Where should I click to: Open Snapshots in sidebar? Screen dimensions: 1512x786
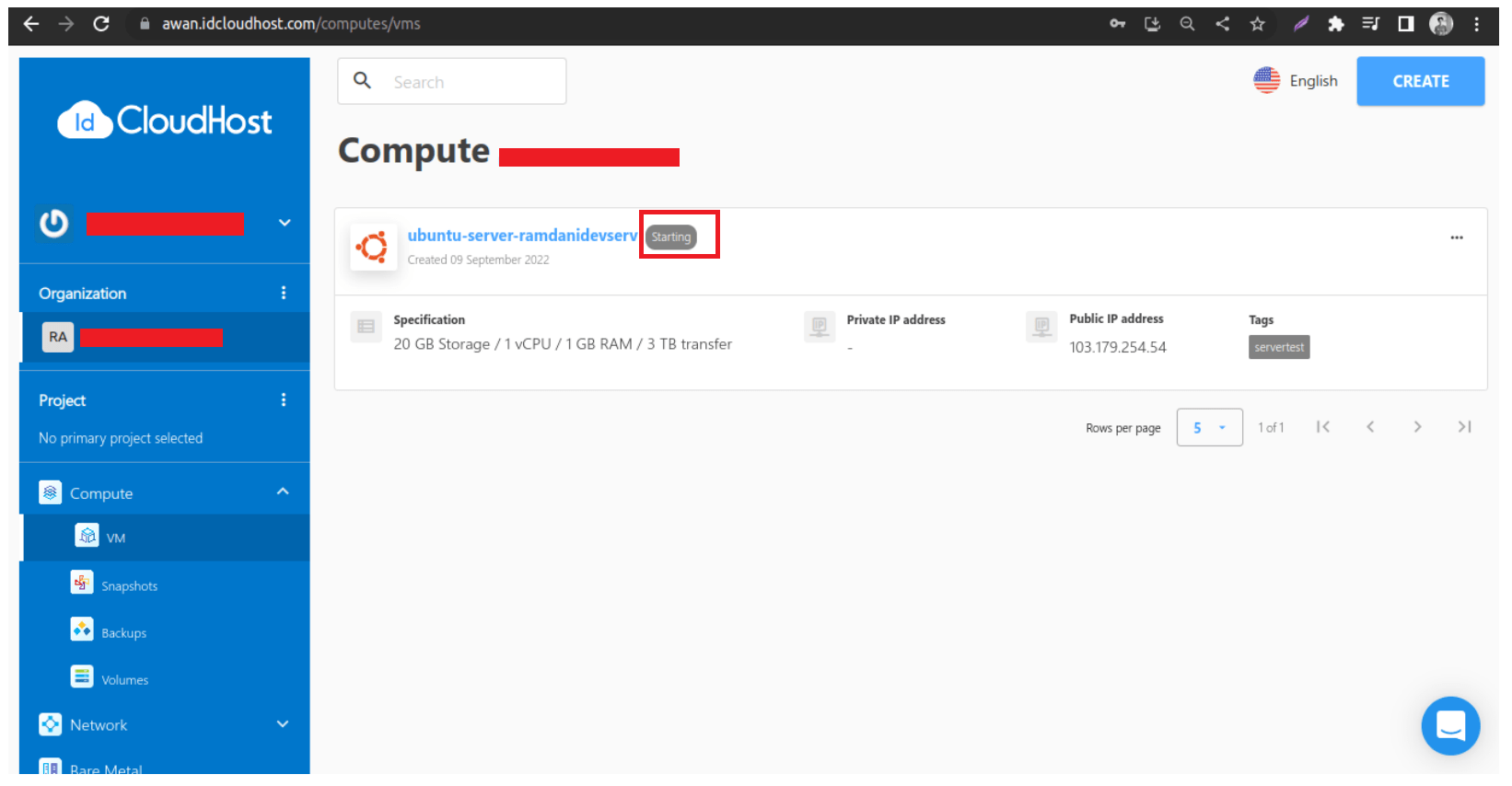[129, 586]
